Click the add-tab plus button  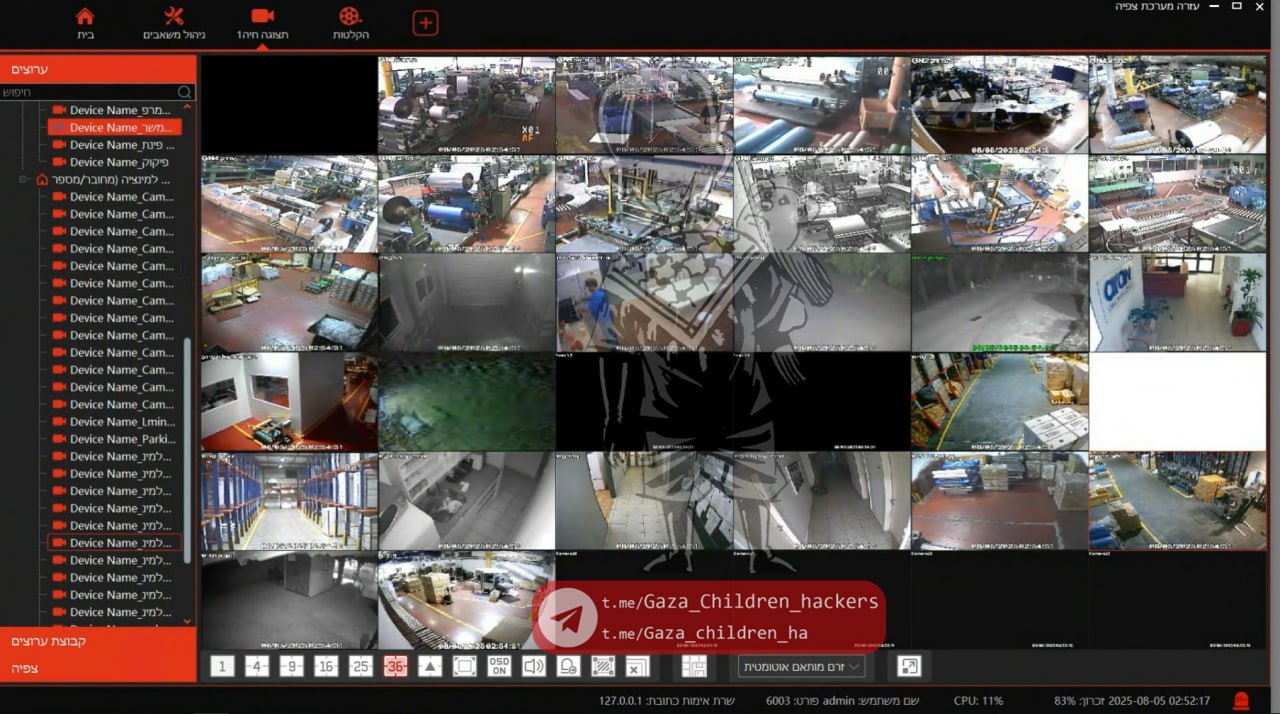coord(425,23)
